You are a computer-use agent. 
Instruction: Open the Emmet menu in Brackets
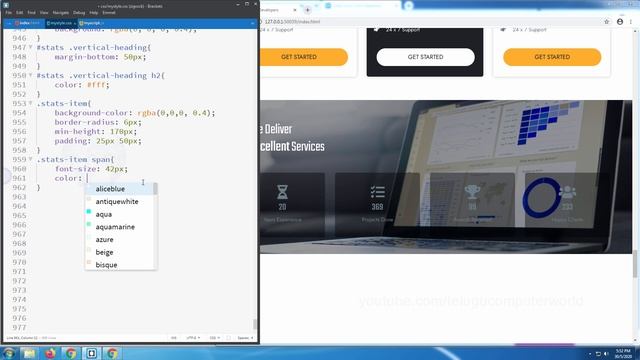[x=109, y=13]
